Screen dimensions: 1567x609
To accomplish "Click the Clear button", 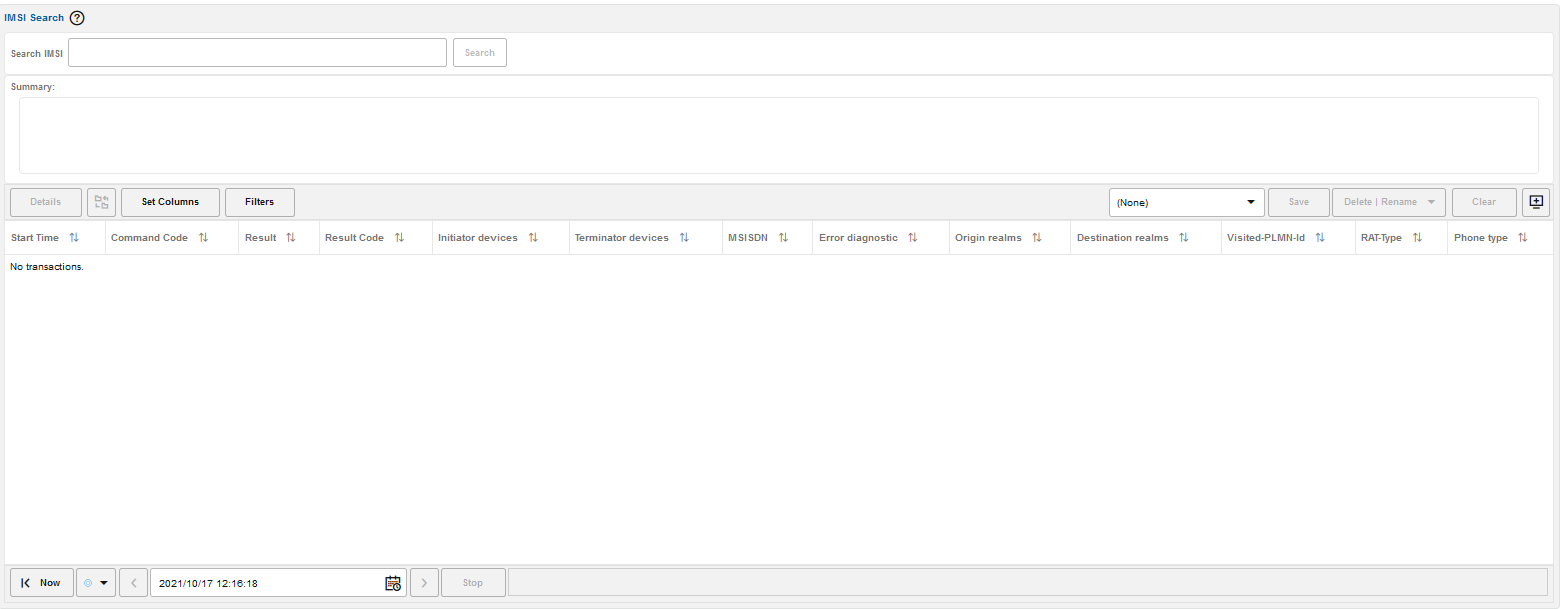I will [1484, 202].
